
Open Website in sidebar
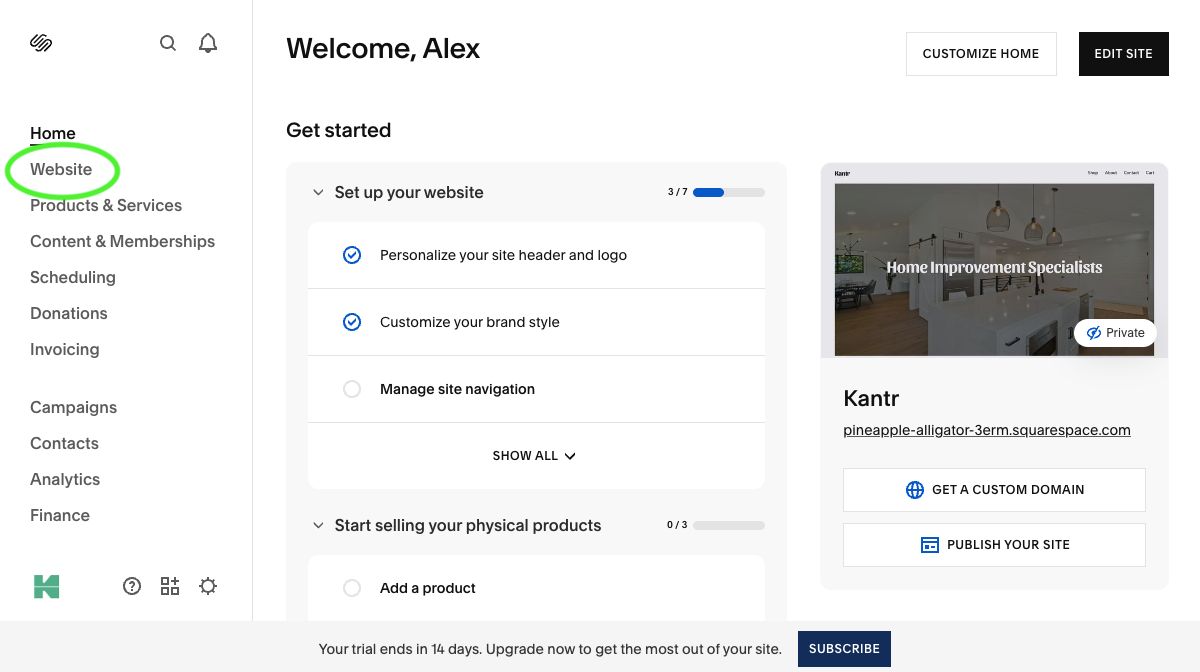[61, 169]
